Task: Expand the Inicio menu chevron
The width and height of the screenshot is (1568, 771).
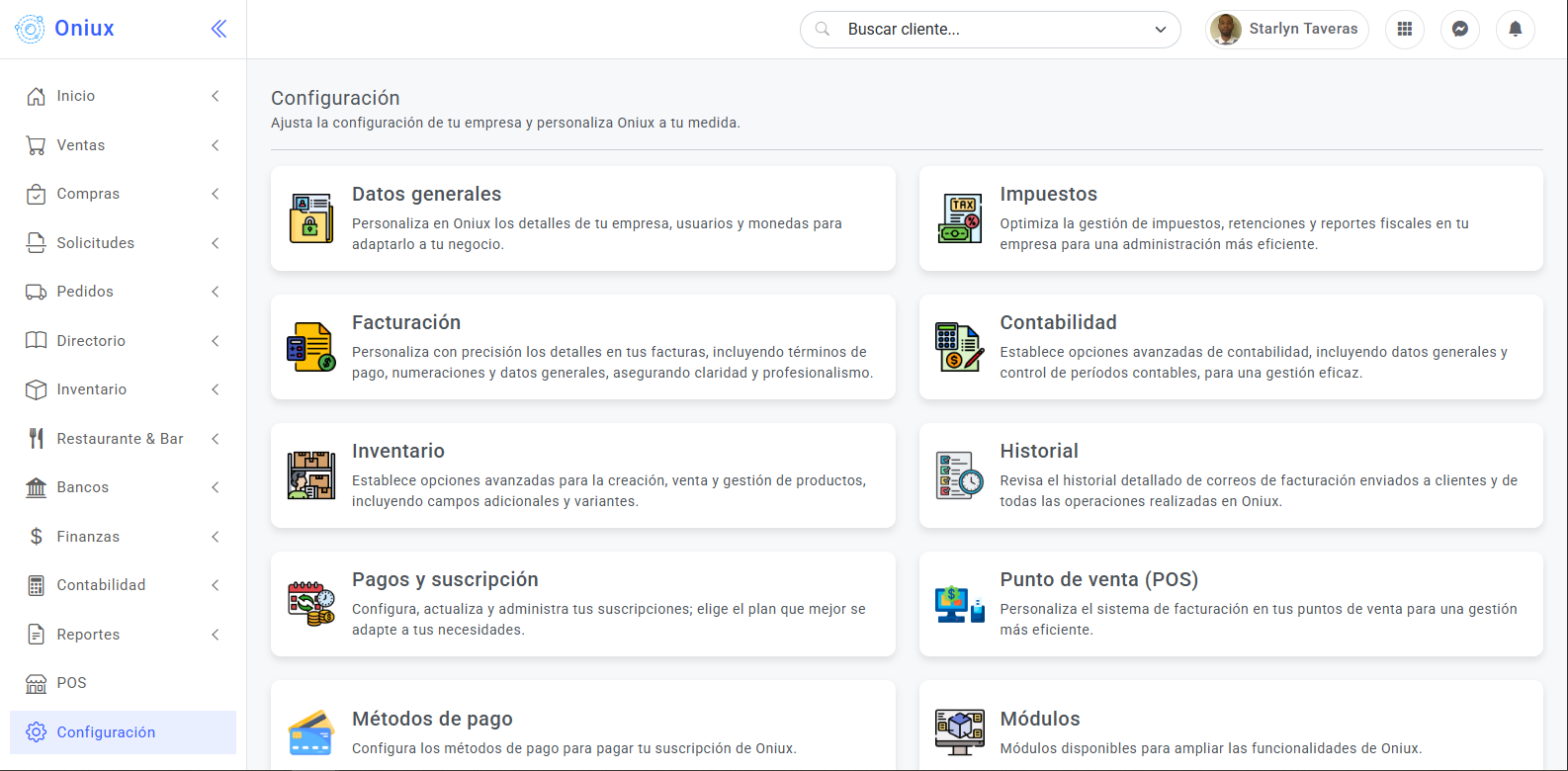Action: [216, 96]
